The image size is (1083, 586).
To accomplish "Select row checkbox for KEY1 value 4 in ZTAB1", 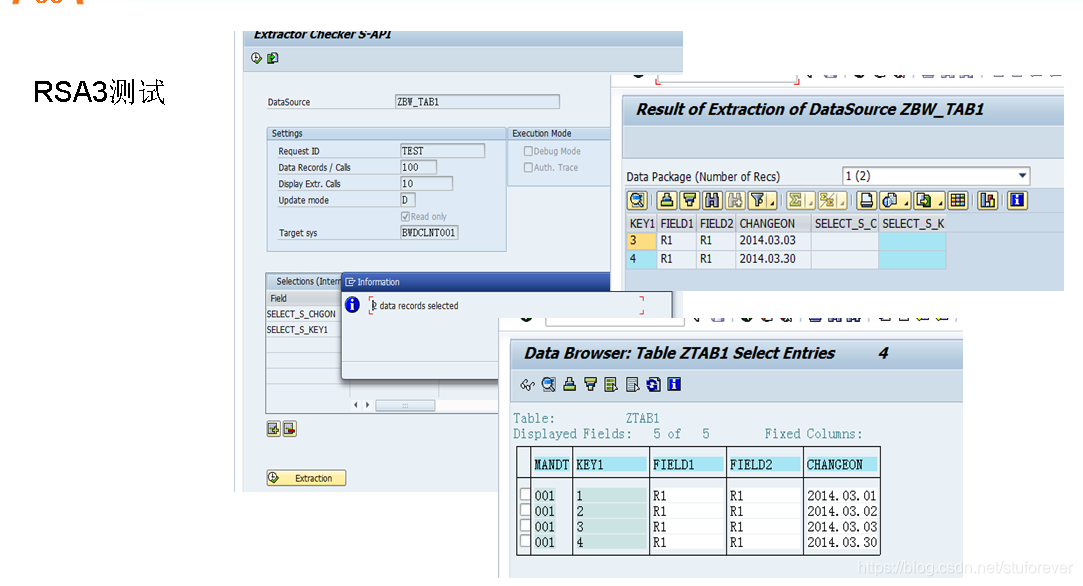I will (x=525, y=541).
